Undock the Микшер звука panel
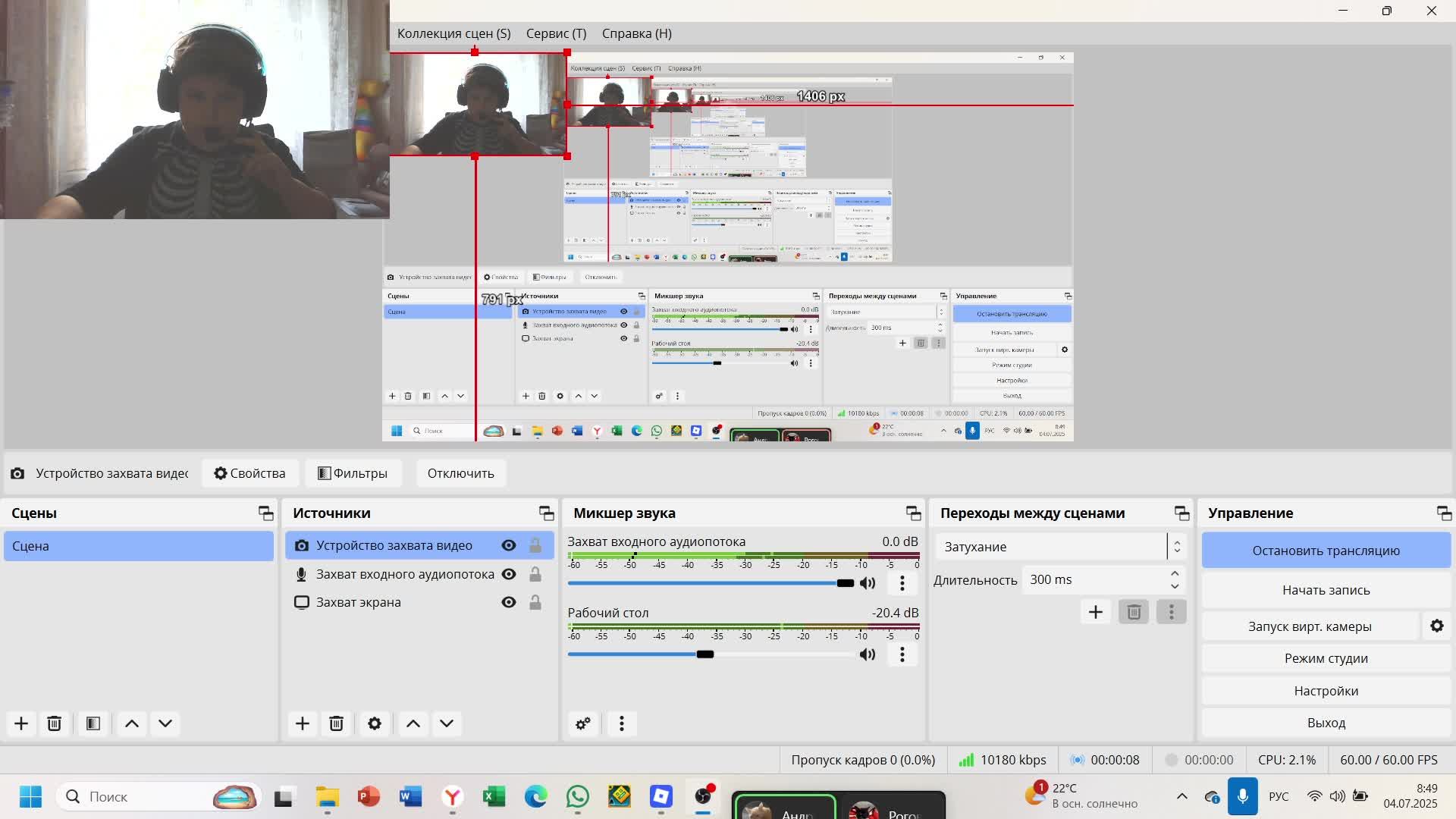The image size is (1456, 819). point(913,513)
